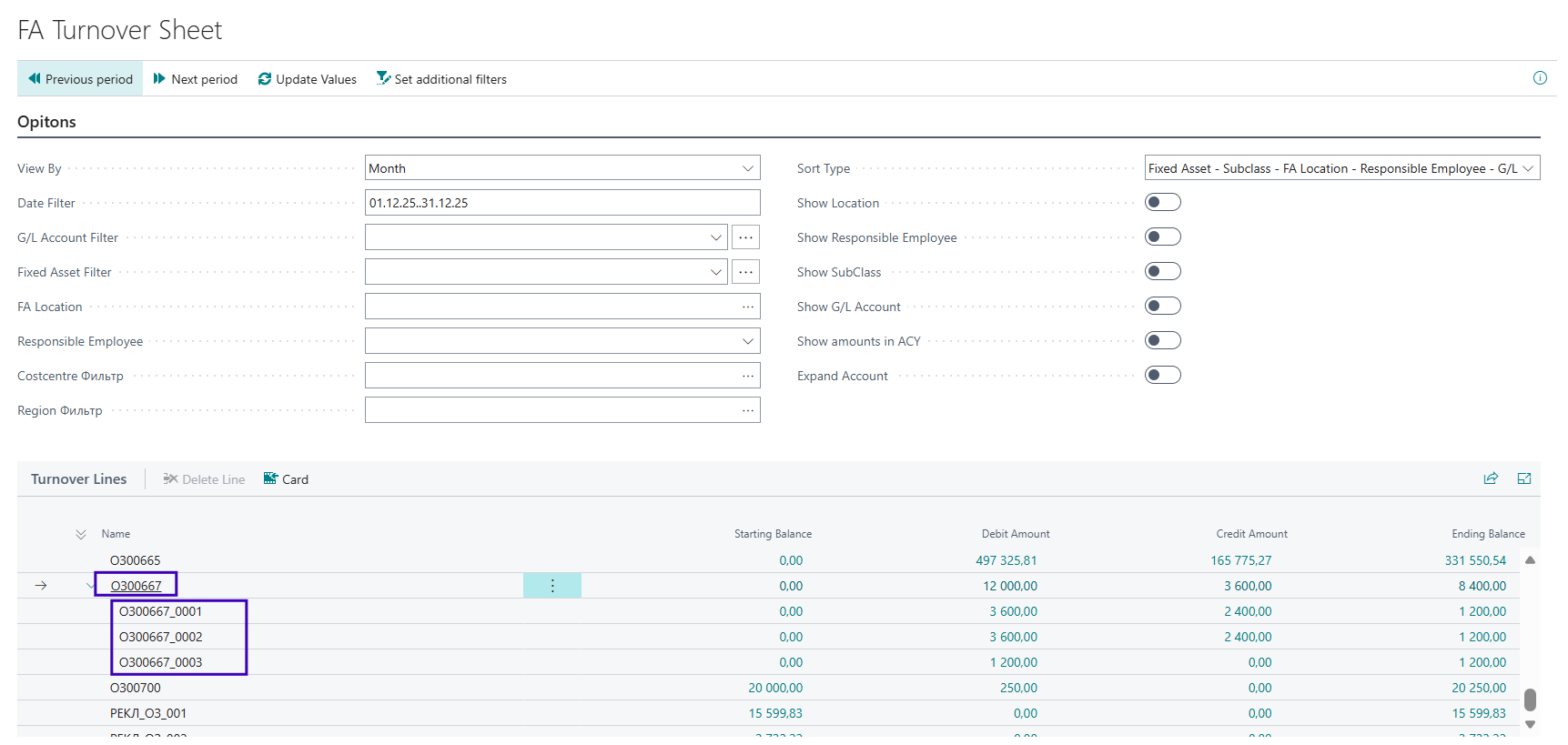Click the Update Values refresh action
The height and width of the screenshot is (745, 1568).
(308, 79)
